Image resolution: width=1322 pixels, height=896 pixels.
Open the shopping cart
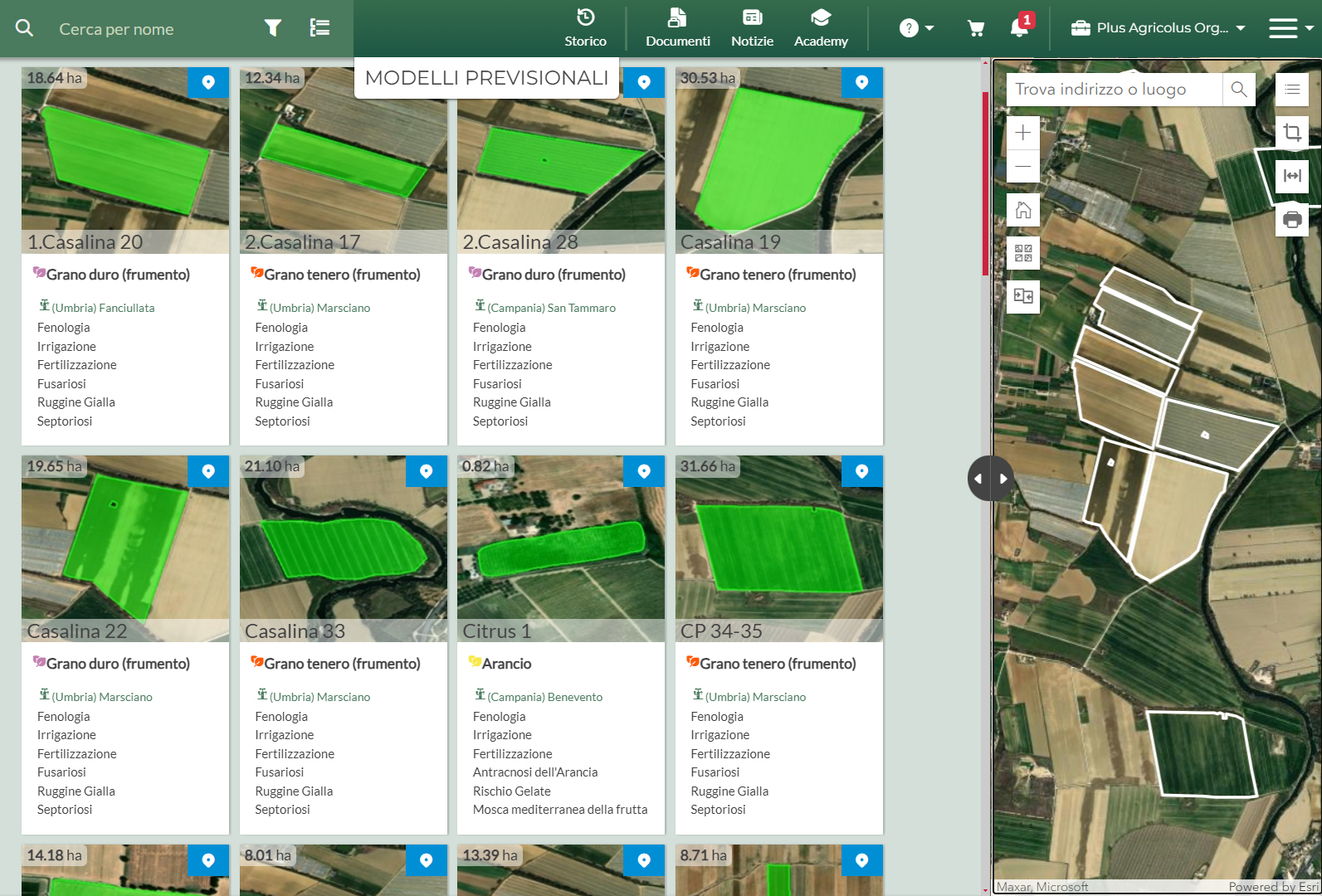tap(976, 28)
